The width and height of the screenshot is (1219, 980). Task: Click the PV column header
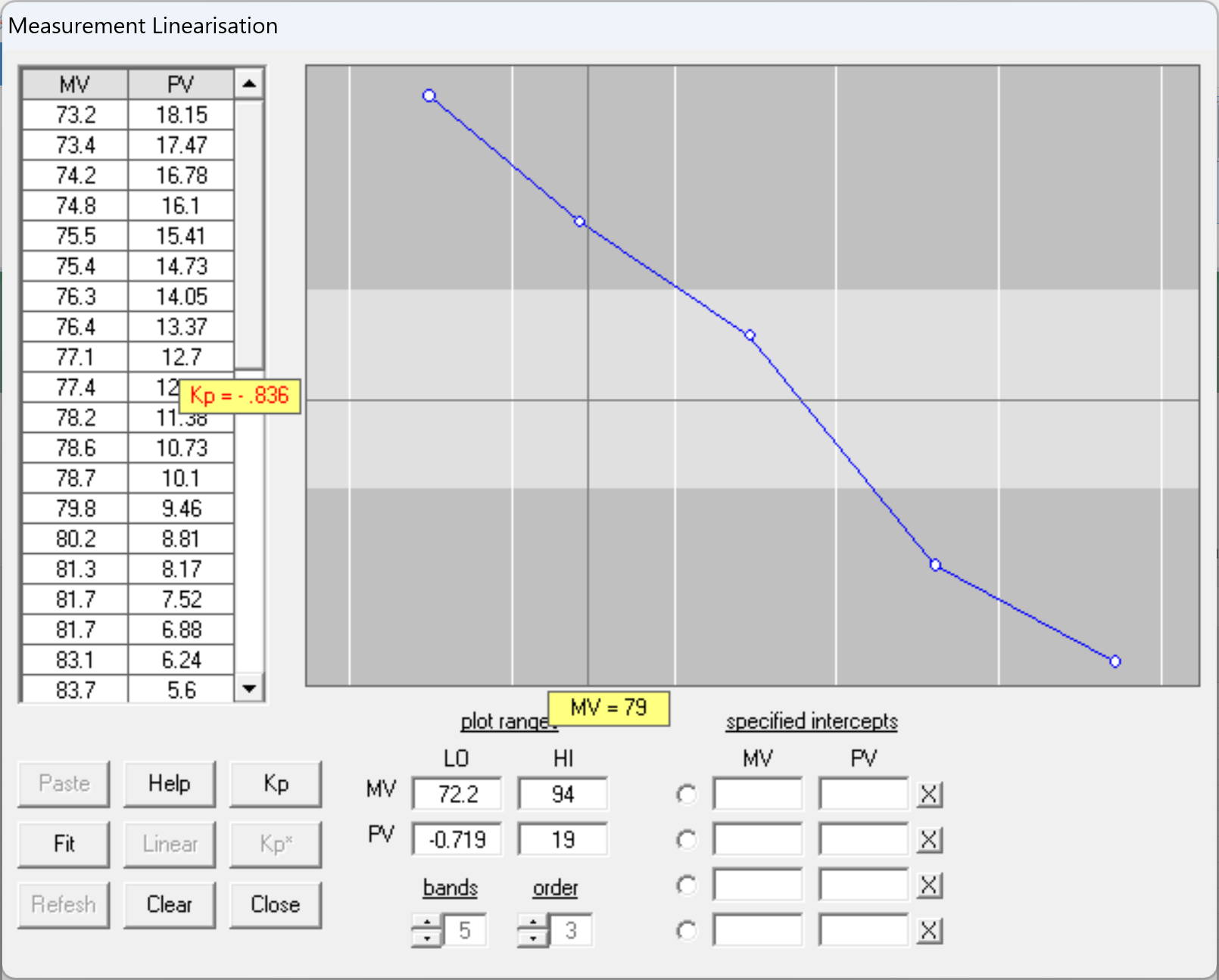[181, 85]
